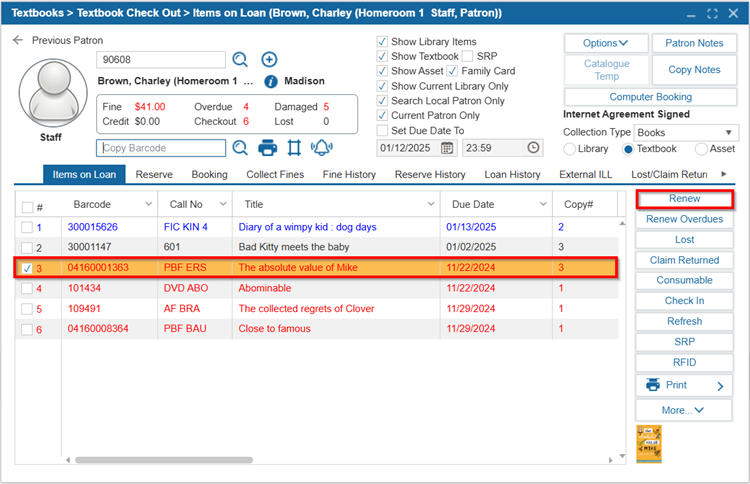Image resolution: width=750 pixels, height=484 pixels.
Task: Click the Copy Notes button
Action: tap(694, 70)
